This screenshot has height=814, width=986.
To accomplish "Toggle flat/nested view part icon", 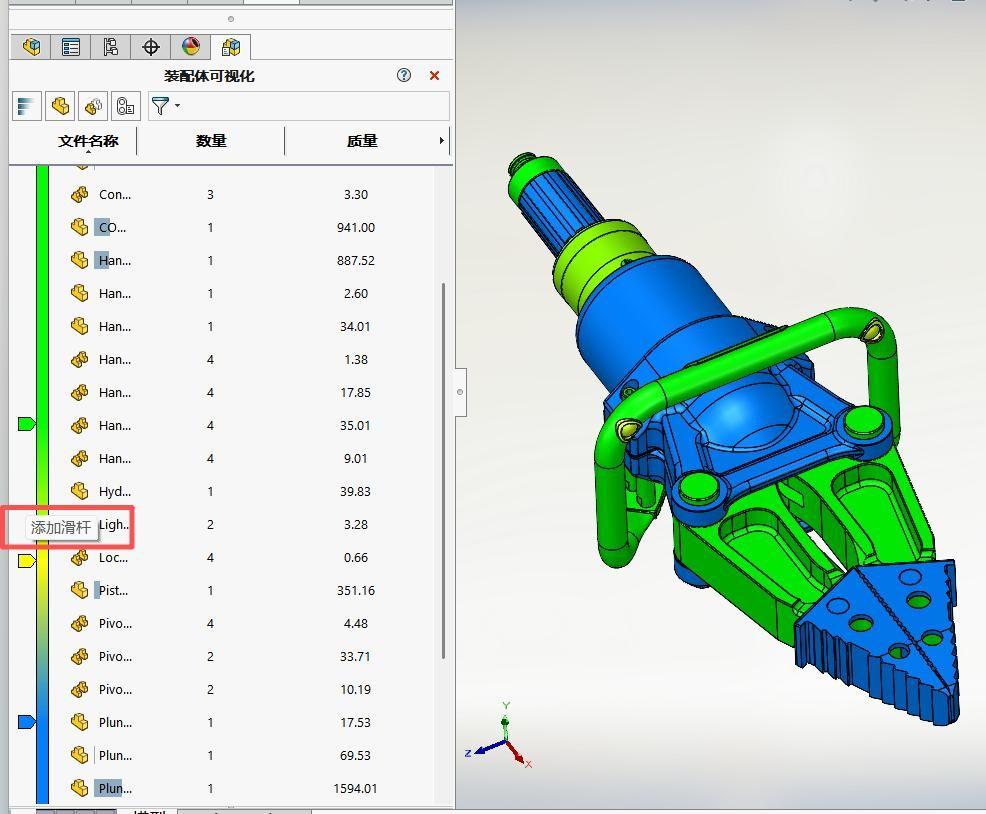I will [x=60, y=106].
